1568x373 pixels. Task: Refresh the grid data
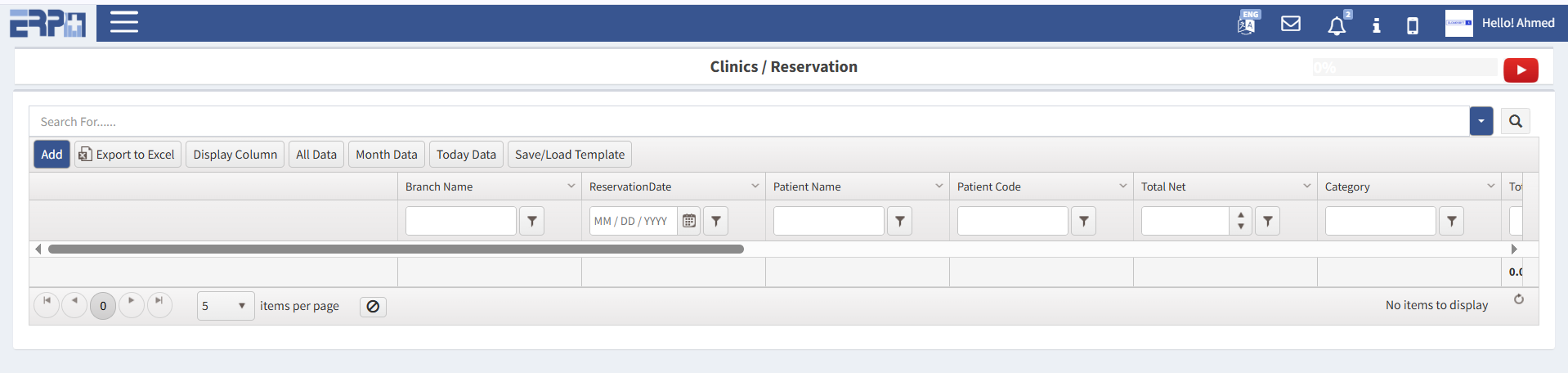[x=1519, y=299]
